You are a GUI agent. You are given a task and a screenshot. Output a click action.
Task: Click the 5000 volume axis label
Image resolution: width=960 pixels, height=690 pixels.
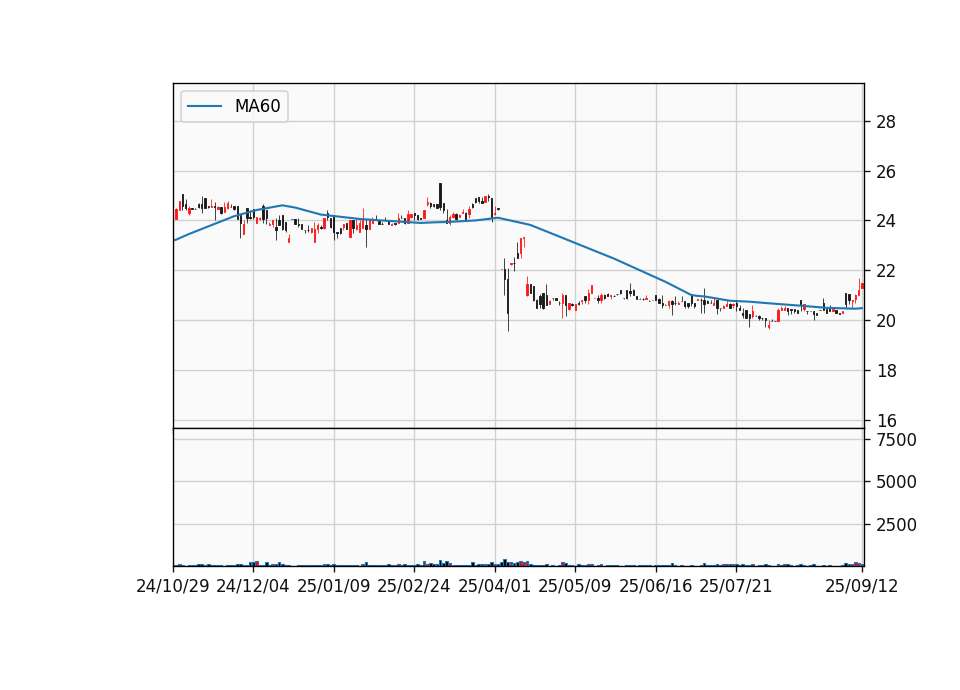pyautogui.click(x=896, y=482)
